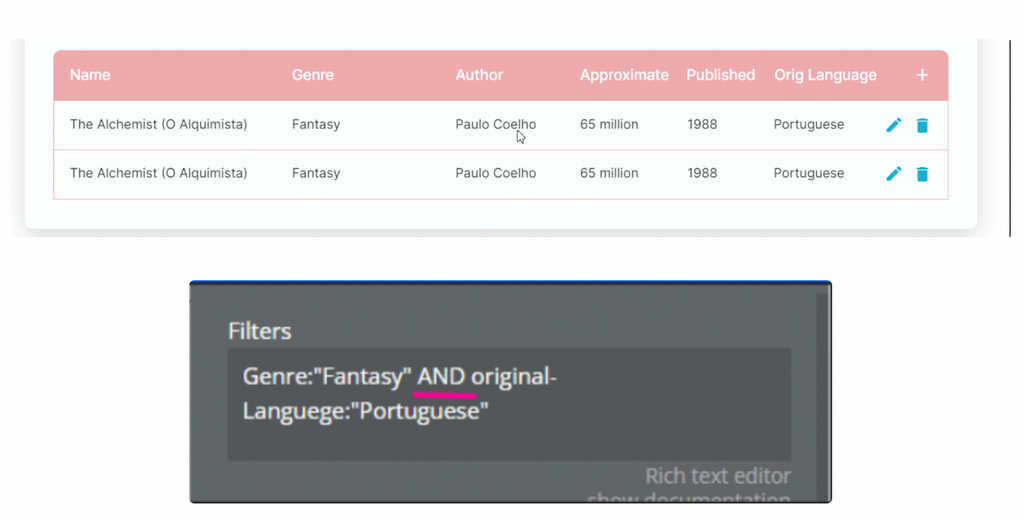Click the Fantasy cell in the first row
Viewport: 1024px width, 519px height.
pyautogui.click(x=316, y=125)
